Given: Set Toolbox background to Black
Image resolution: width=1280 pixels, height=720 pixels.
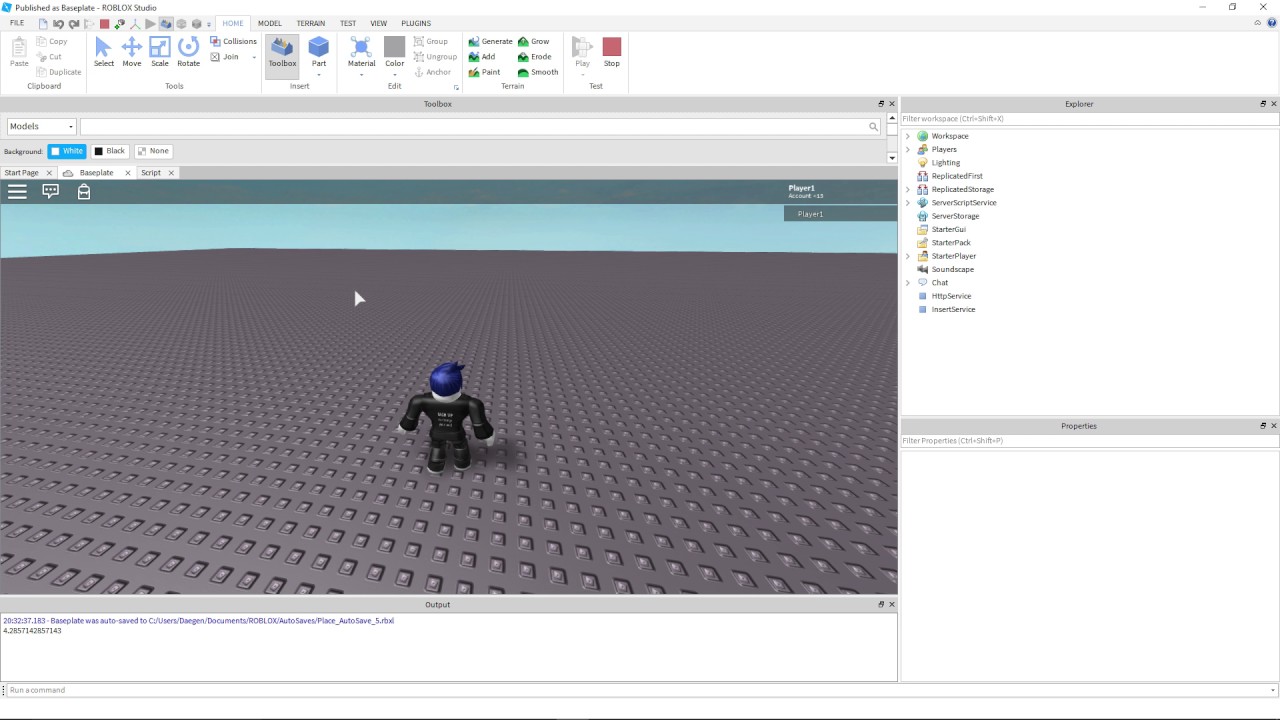Looking at the screenshot, I should (x=110, y=151).
